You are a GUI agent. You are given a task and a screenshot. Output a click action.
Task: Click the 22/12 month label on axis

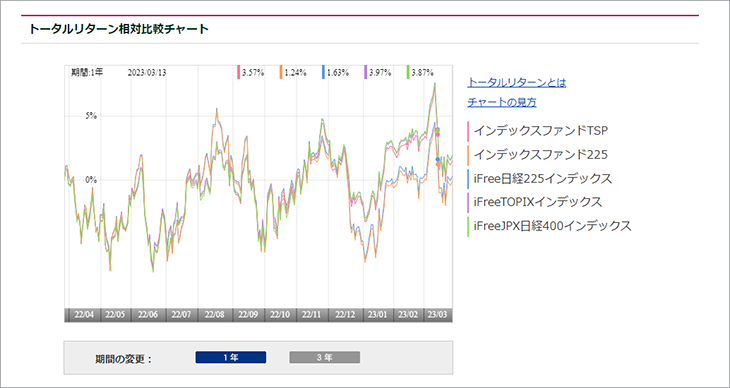345,314
